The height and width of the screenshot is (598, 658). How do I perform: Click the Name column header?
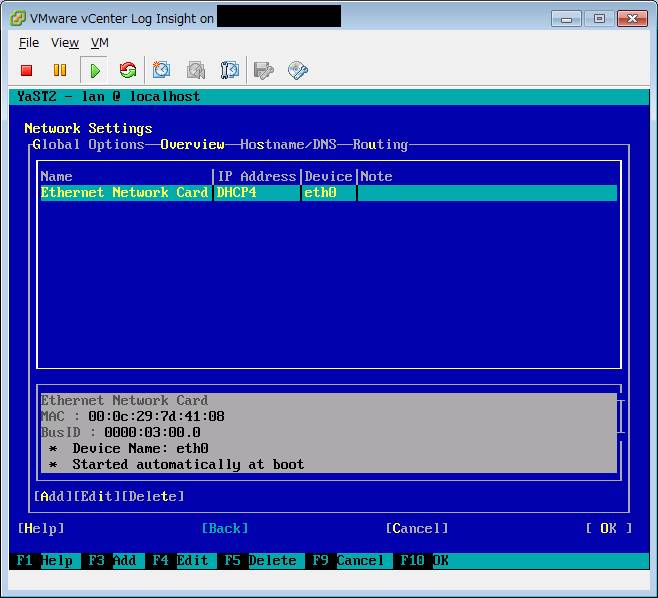click(57, 176)
